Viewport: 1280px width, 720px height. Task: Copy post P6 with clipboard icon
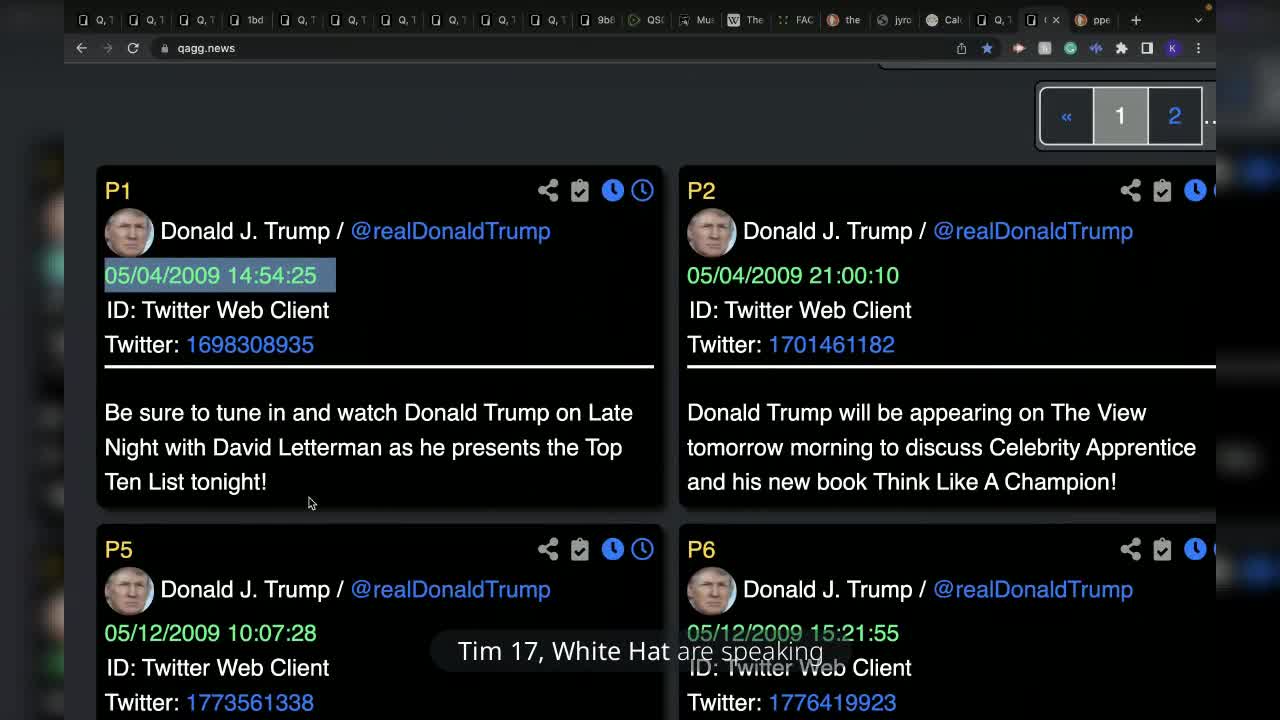[x=1162, y=549]
